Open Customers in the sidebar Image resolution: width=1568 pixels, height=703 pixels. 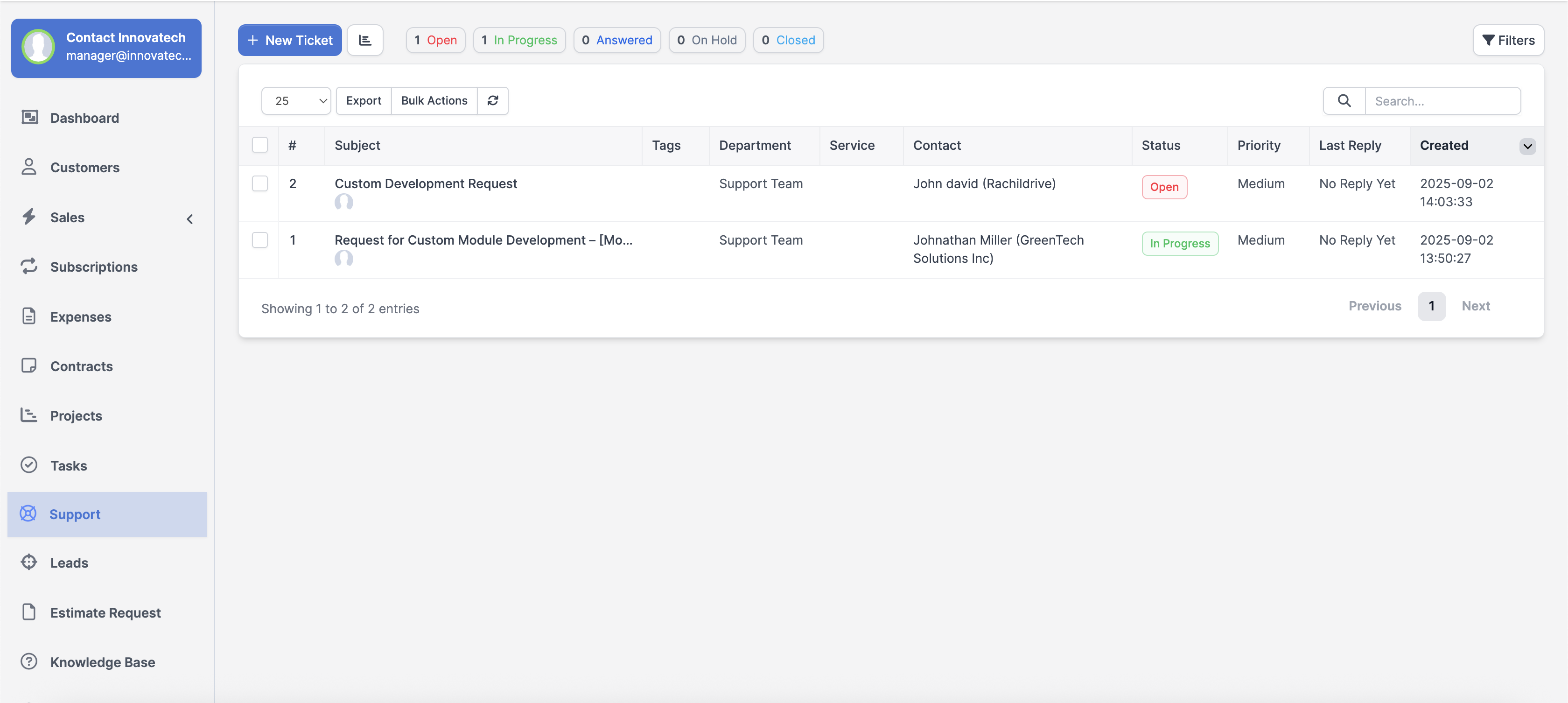click(84, 168)
